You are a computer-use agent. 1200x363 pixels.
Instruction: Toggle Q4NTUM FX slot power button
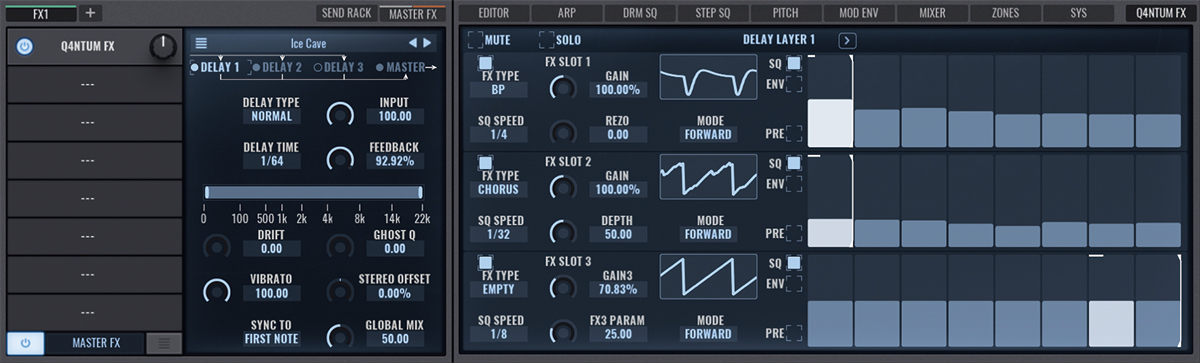pos(25,46)
